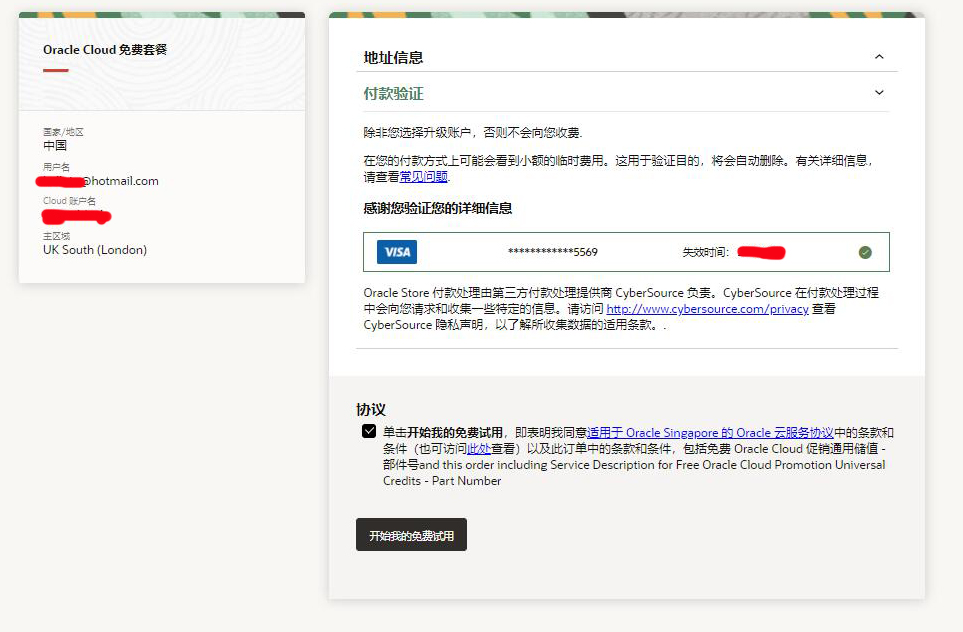
Task: Click the 失效时间 label
Action: pyautogui.click(x=706, y=252)
